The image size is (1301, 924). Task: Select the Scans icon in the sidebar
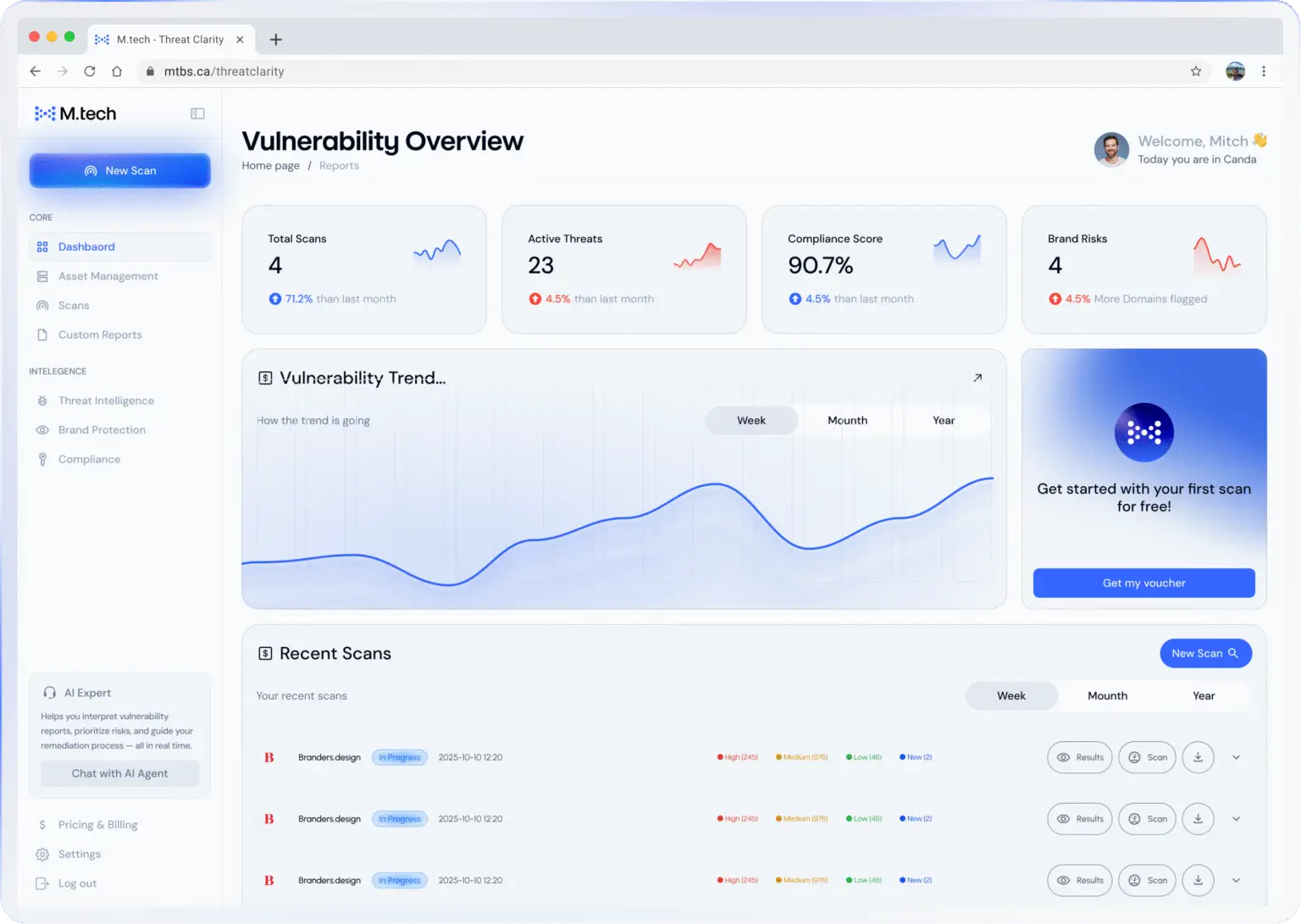coord(42,305)
